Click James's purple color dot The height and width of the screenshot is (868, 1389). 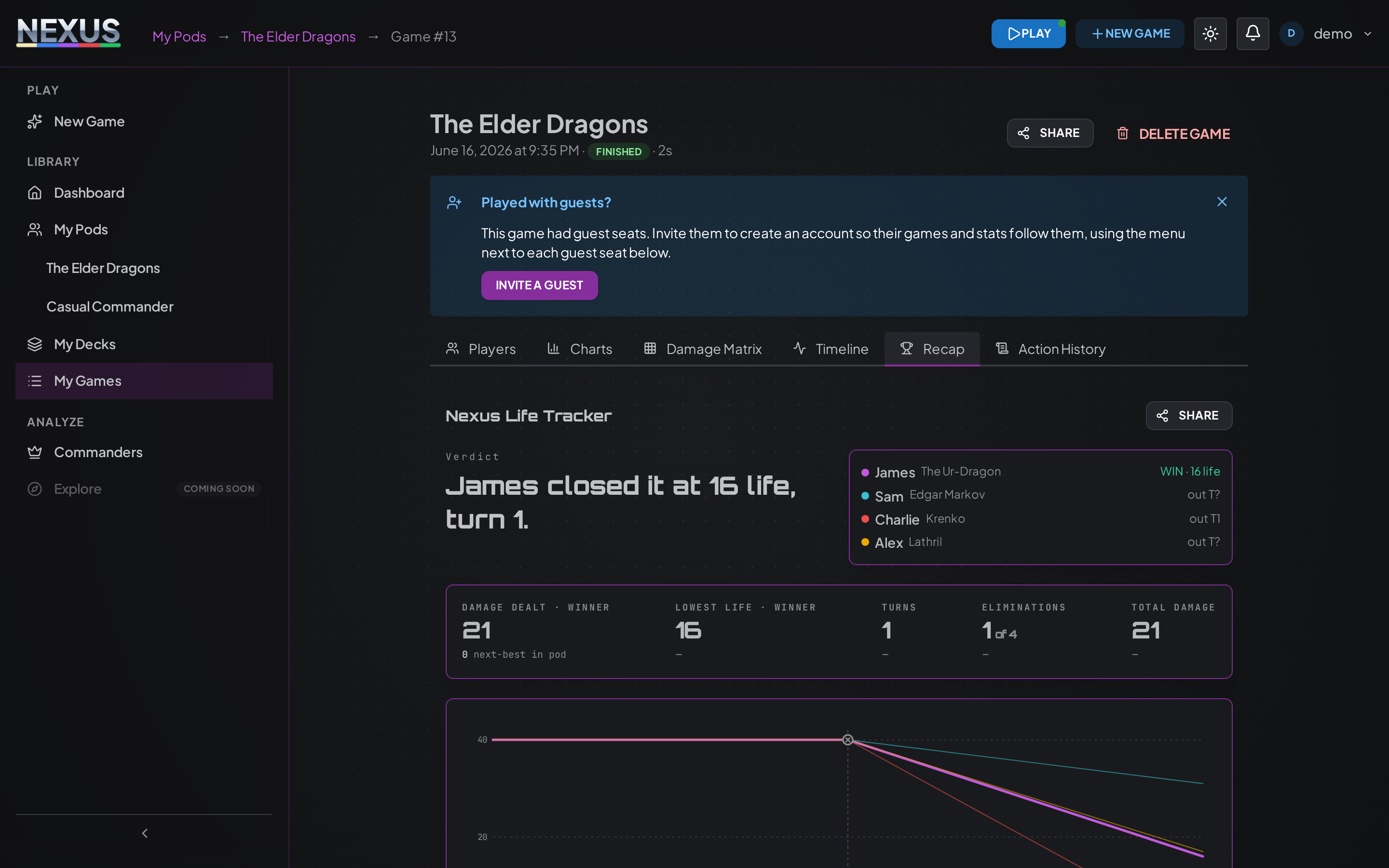865,473
